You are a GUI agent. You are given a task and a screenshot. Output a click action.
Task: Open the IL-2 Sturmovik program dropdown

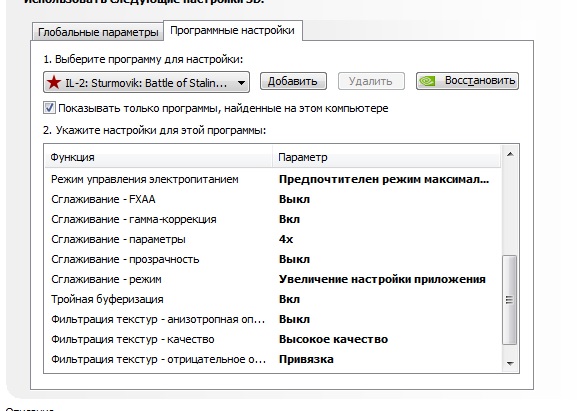pos(146,82)
